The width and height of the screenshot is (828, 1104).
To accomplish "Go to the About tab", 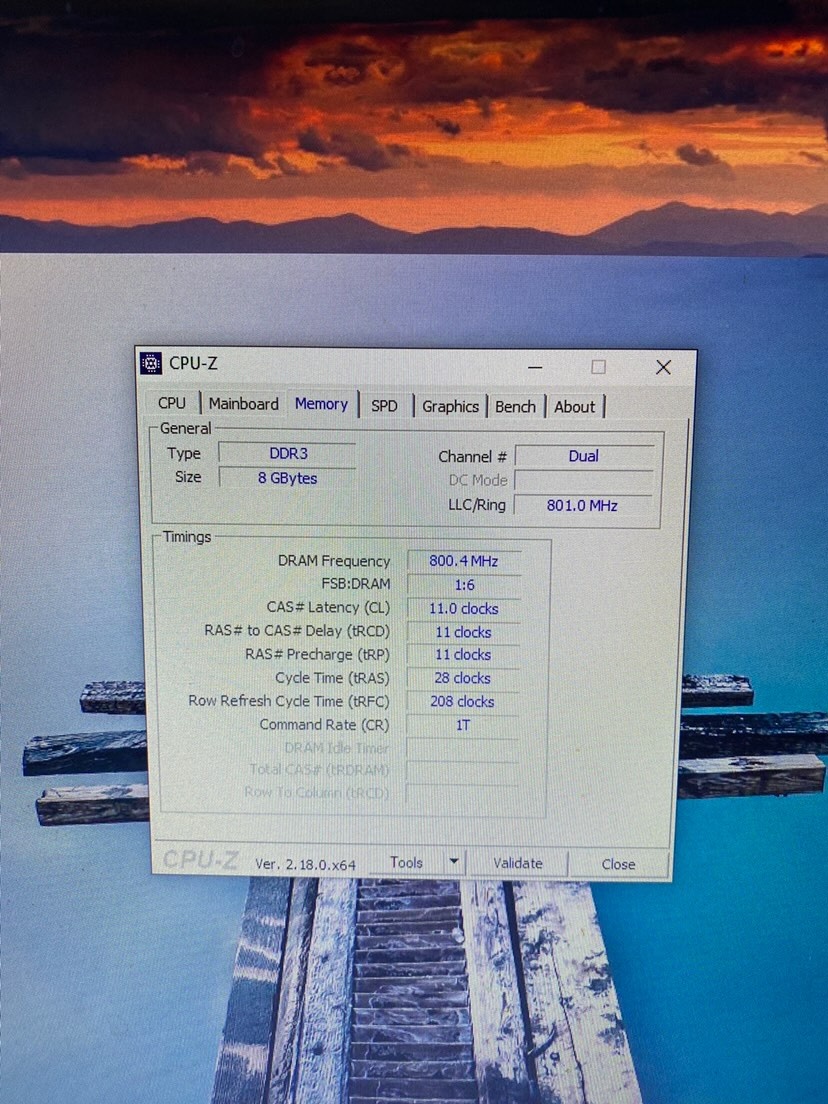I will point(575,407).
